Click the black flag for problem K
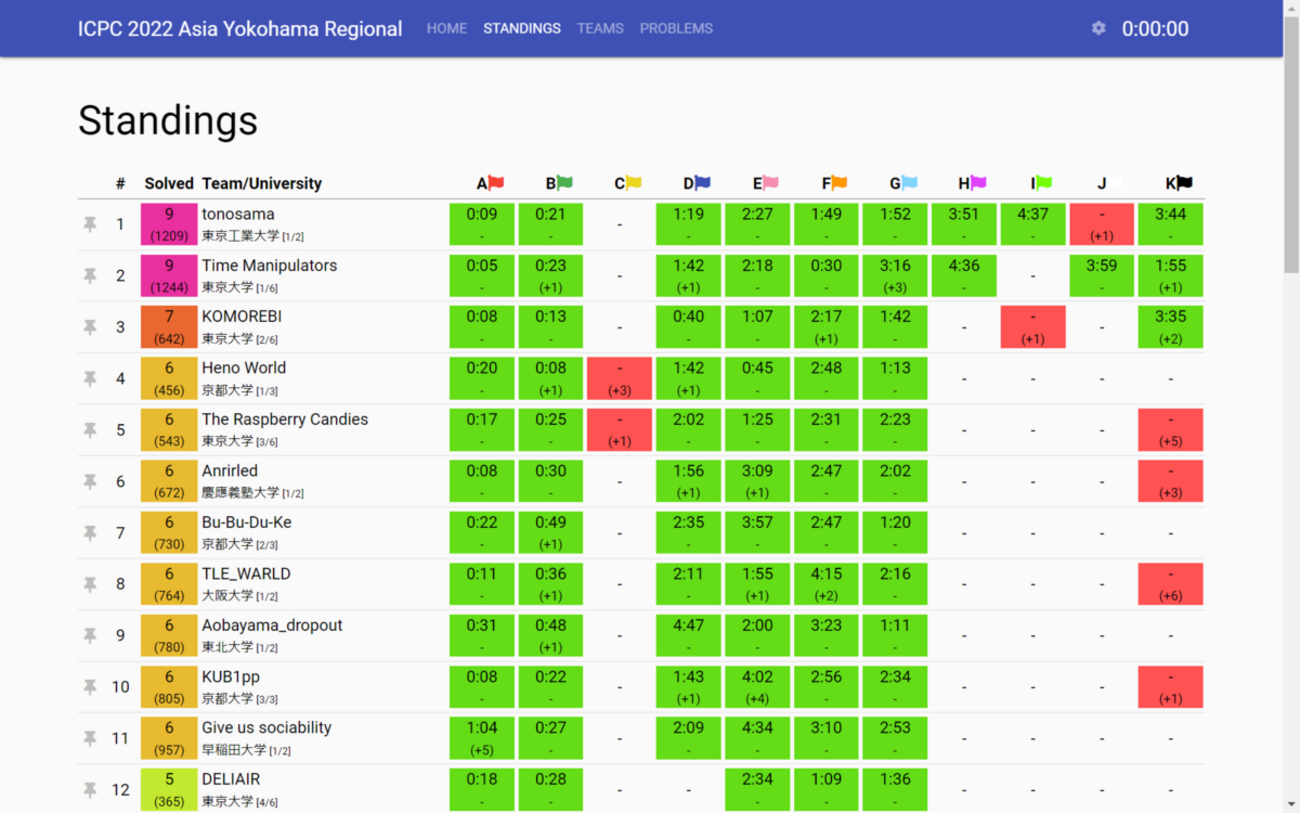Viewport: 1300px width, 813px height. 1184,183
